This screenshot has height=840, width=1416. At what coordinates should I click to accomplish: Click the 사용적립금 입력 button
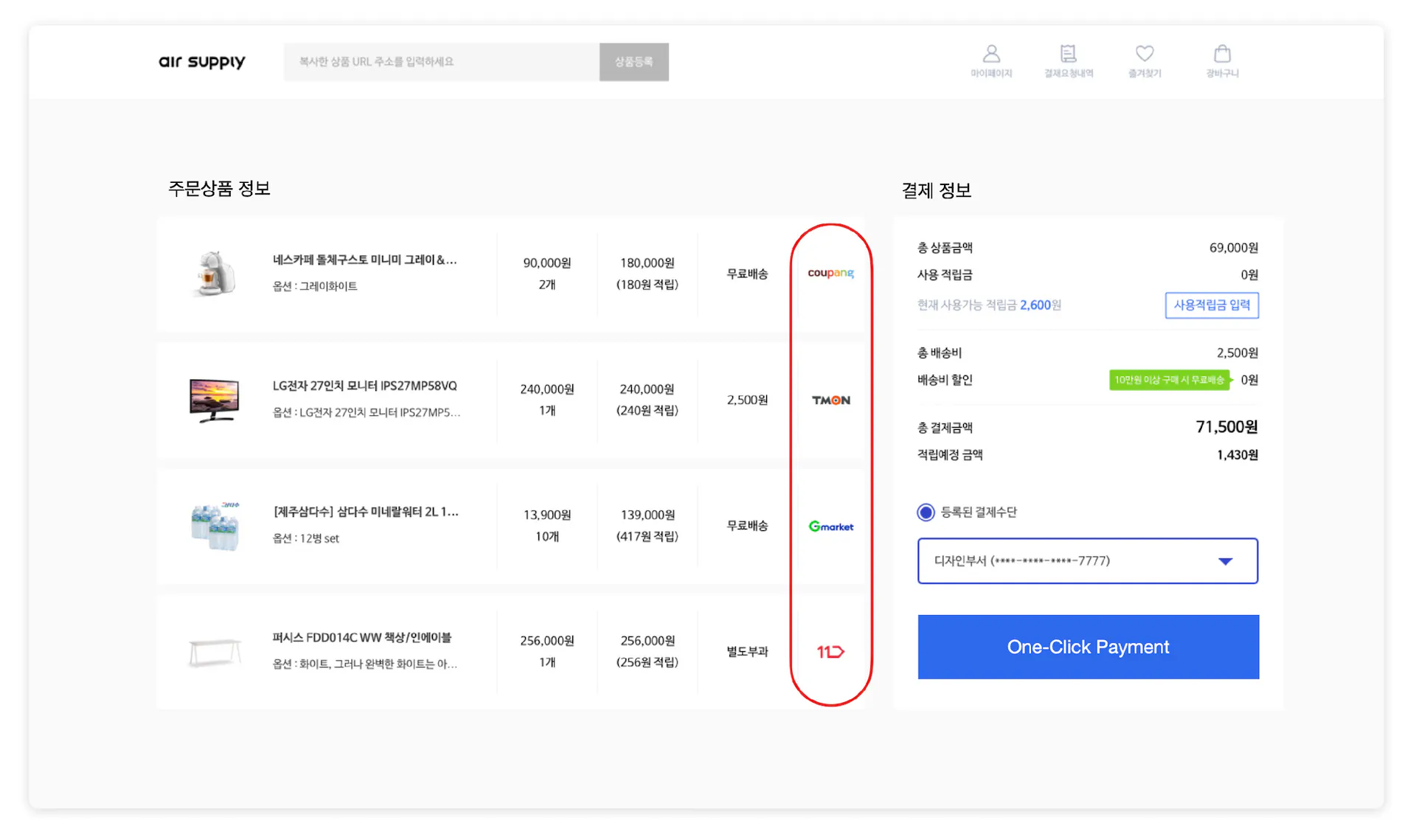tap(1212, 305)
